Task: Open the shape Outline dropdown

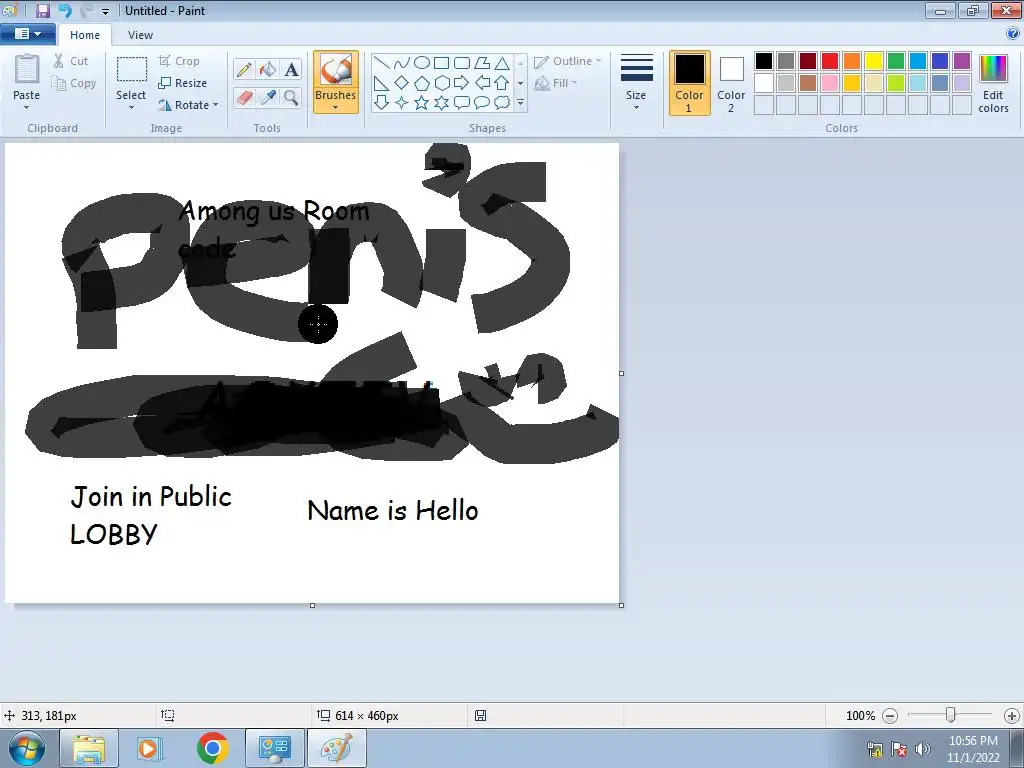Action: pos(568,61)
